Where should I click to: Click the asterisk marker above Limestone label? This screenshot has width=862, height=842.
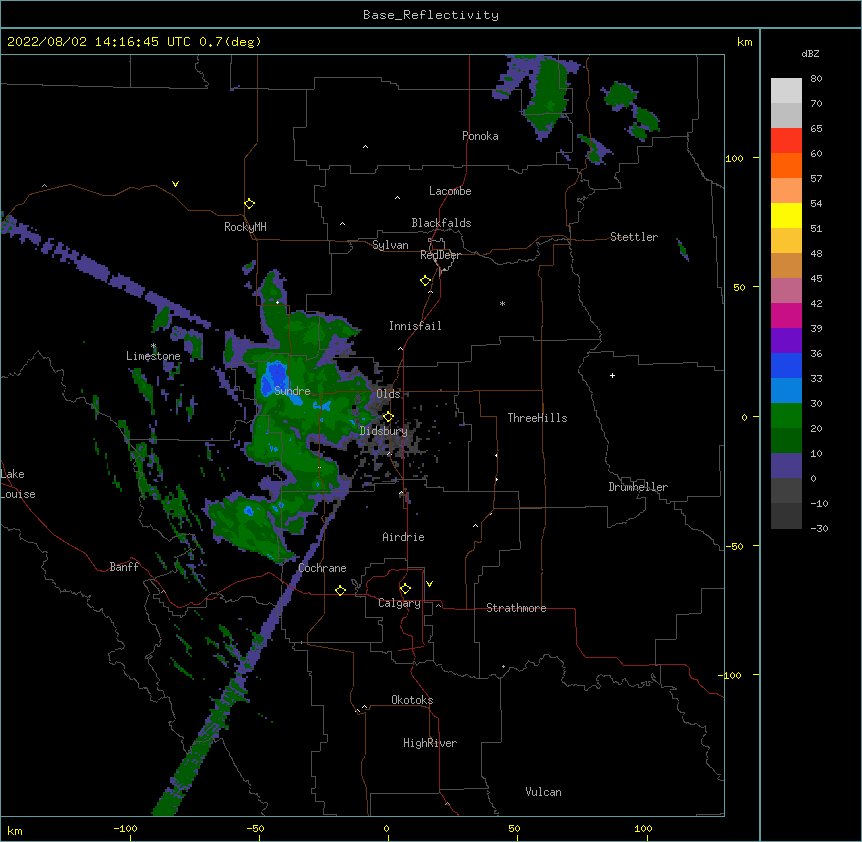[x=154, y=346]
